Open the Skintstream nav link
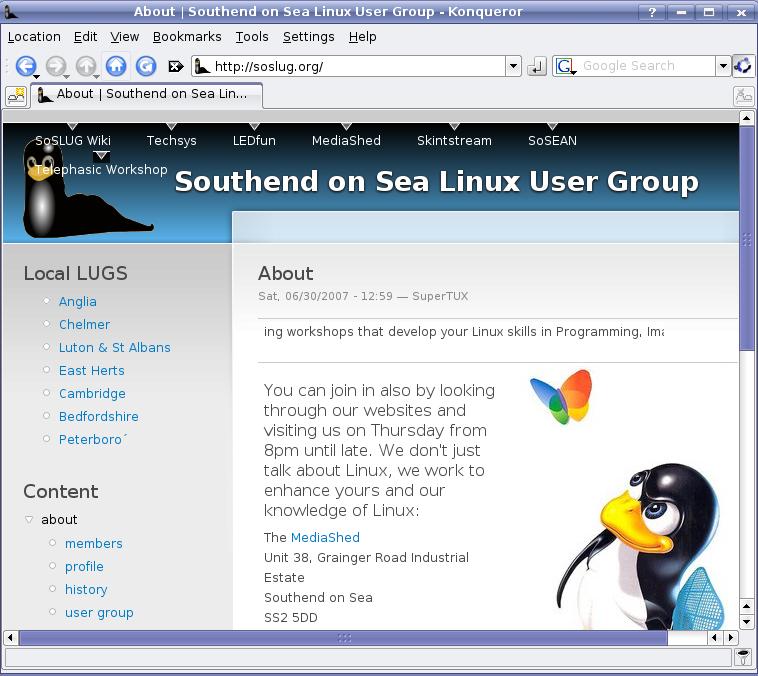Screen dimensions: 758x676 pos(454,141)
